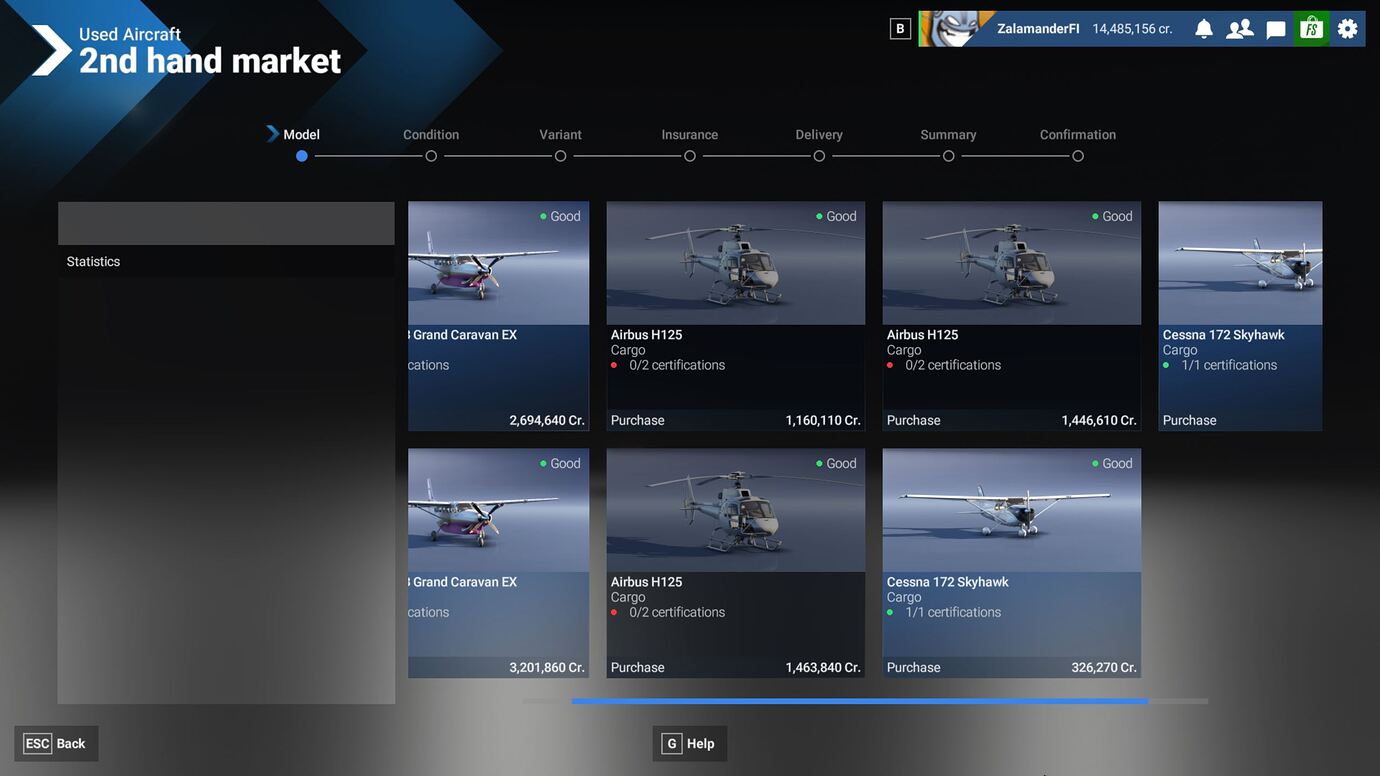Select the Model step
This screenshot has height=776, width=1380.
coord(301,134)
